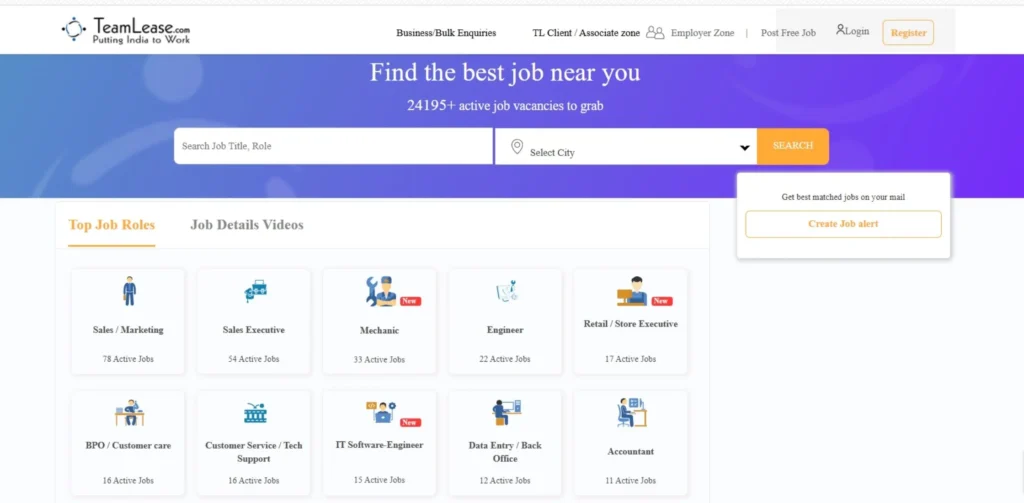Click the TeamLease.com logo
This screenshot has height=503, width=1024.
click(x=126, y=30)
